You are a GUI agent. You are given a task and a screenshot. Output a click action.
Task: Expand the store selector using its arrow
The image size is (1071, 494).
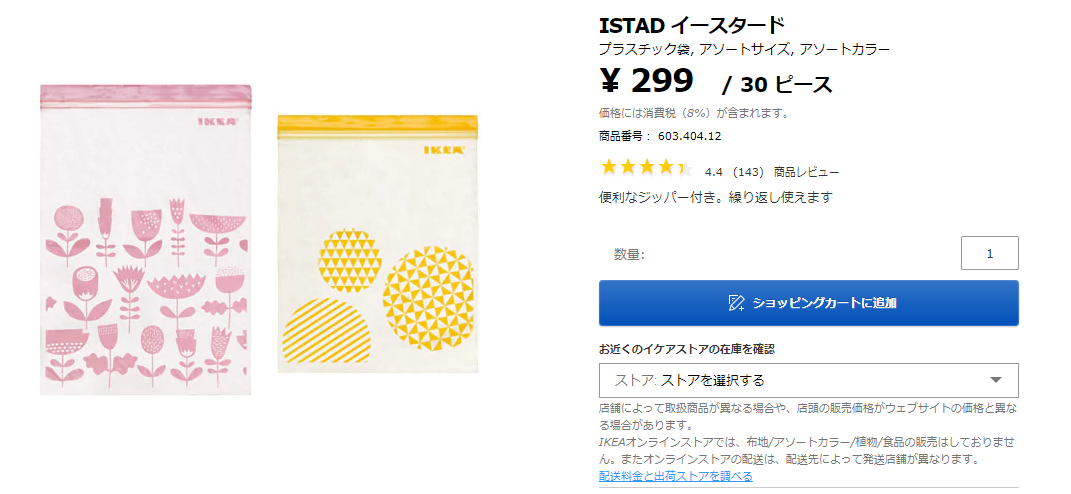coord(995,380)
